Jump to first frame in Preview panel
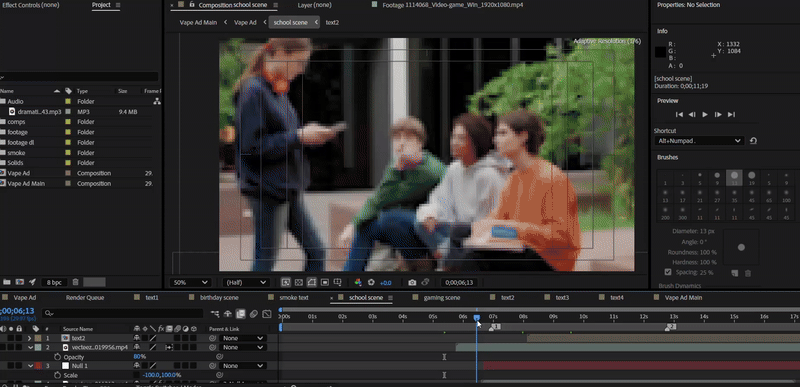Viewport: 800px width, 387px height. click(679, 115)
